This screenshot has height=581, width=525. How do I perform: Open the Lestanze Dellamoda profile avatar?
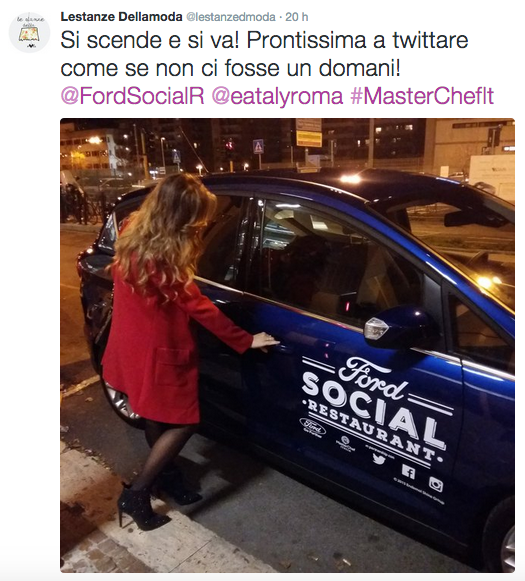30,33
